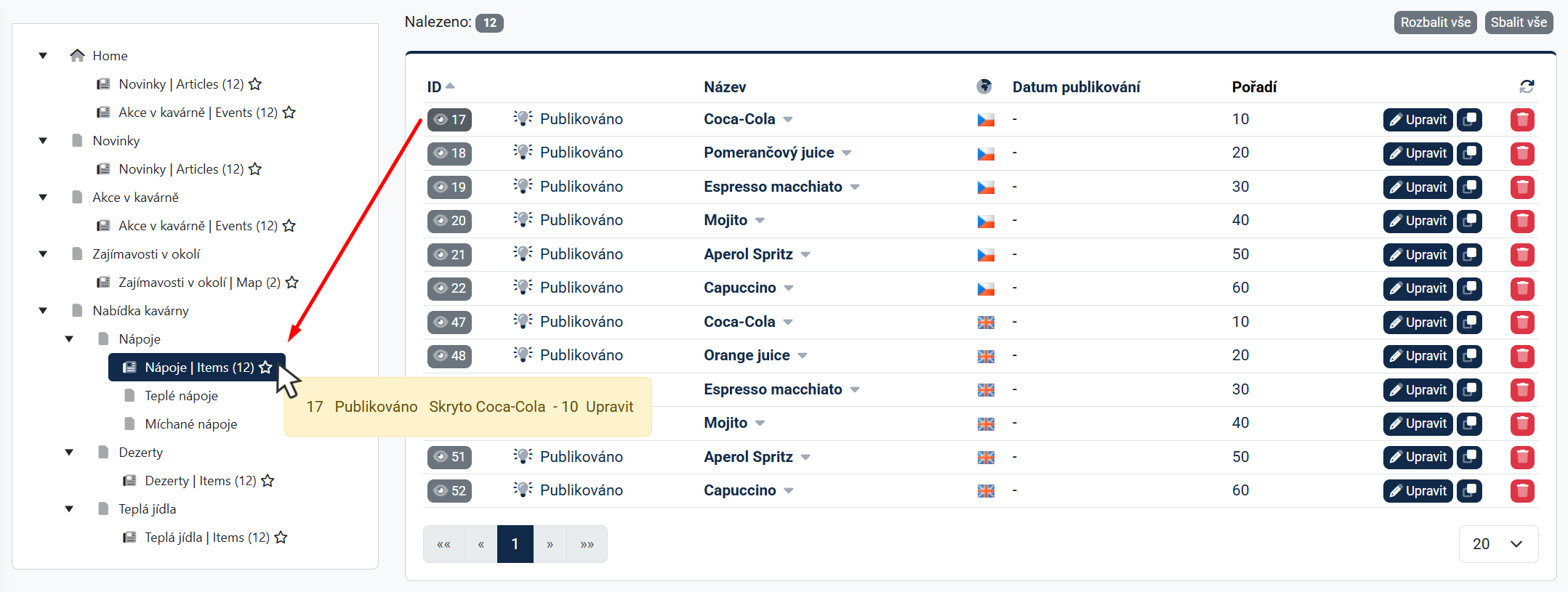Delete the Czech Espresso macchiato row ID 19
1568x592 pixels.
[x=1522, y=187]
